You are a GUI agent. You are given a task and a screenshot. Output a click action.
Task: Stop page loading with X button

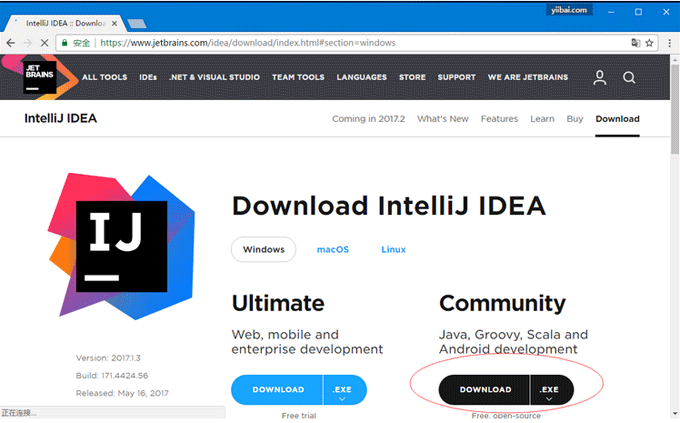click(x=41, y=43)
